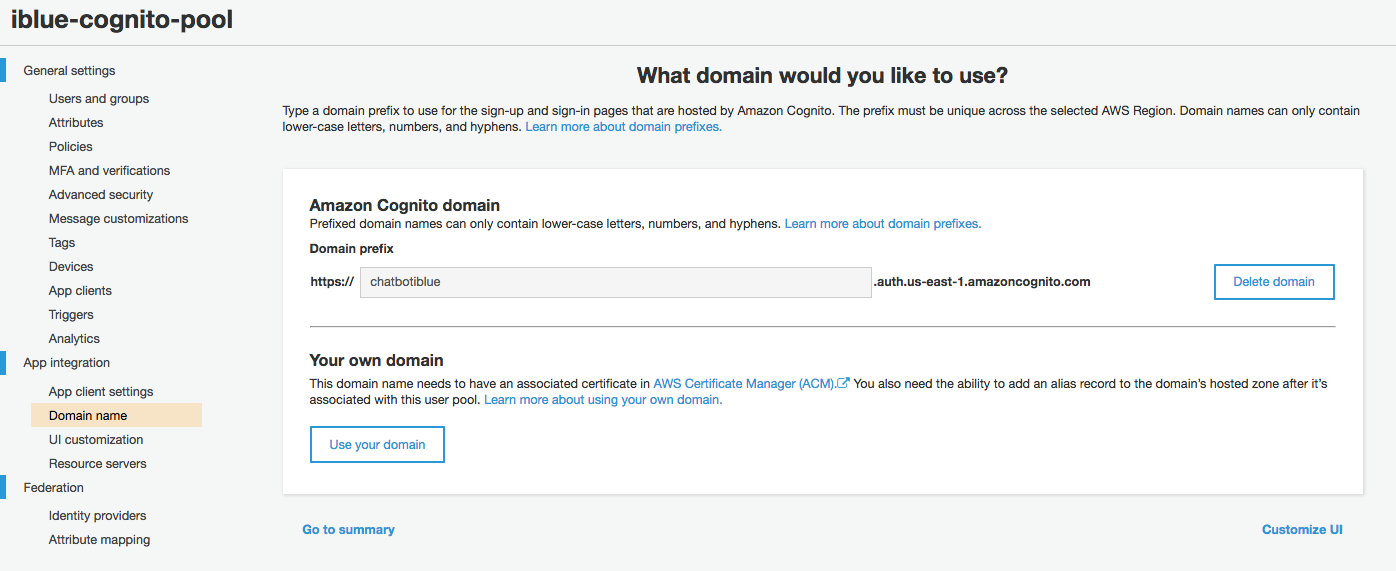
Task: Click the Use your domain button
Action: click(x=377, y=445)
